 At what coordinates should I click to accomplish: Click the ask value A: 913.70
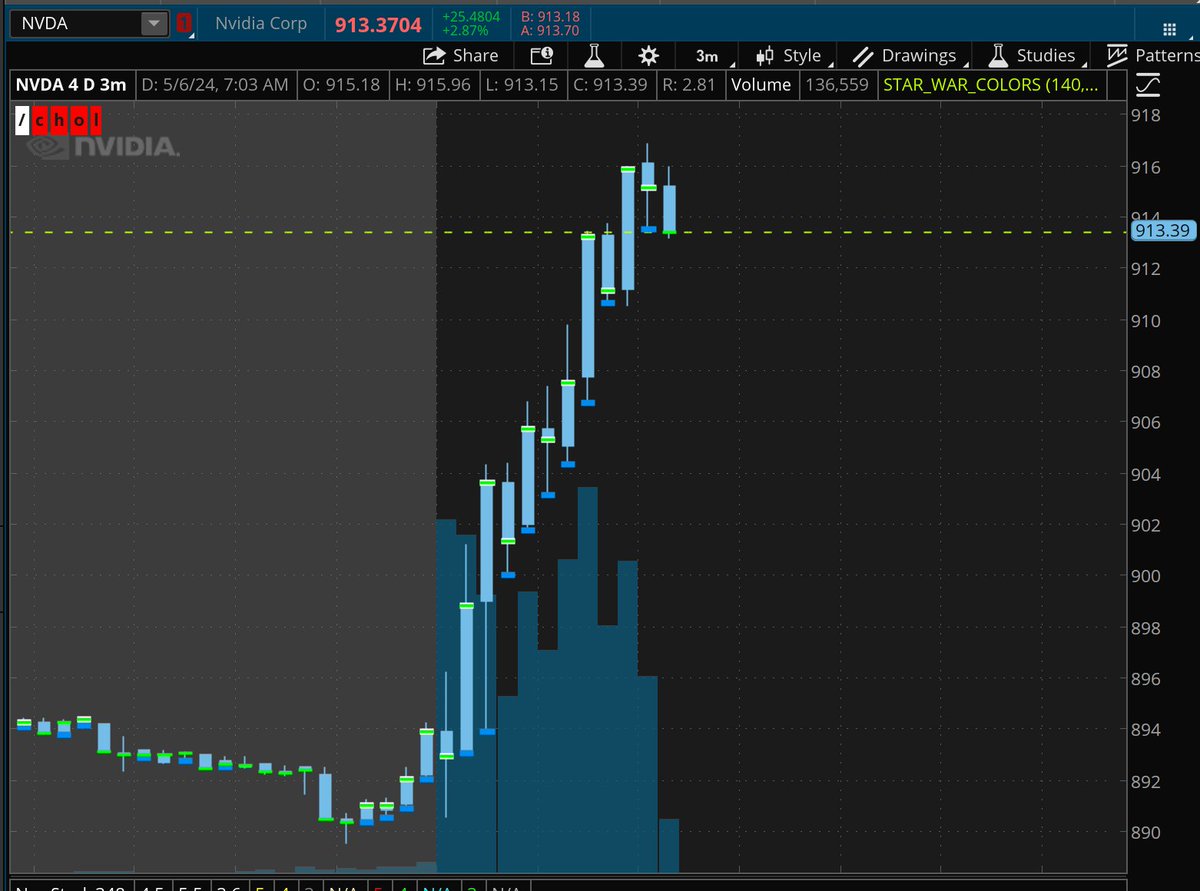(x=549, y=31)
